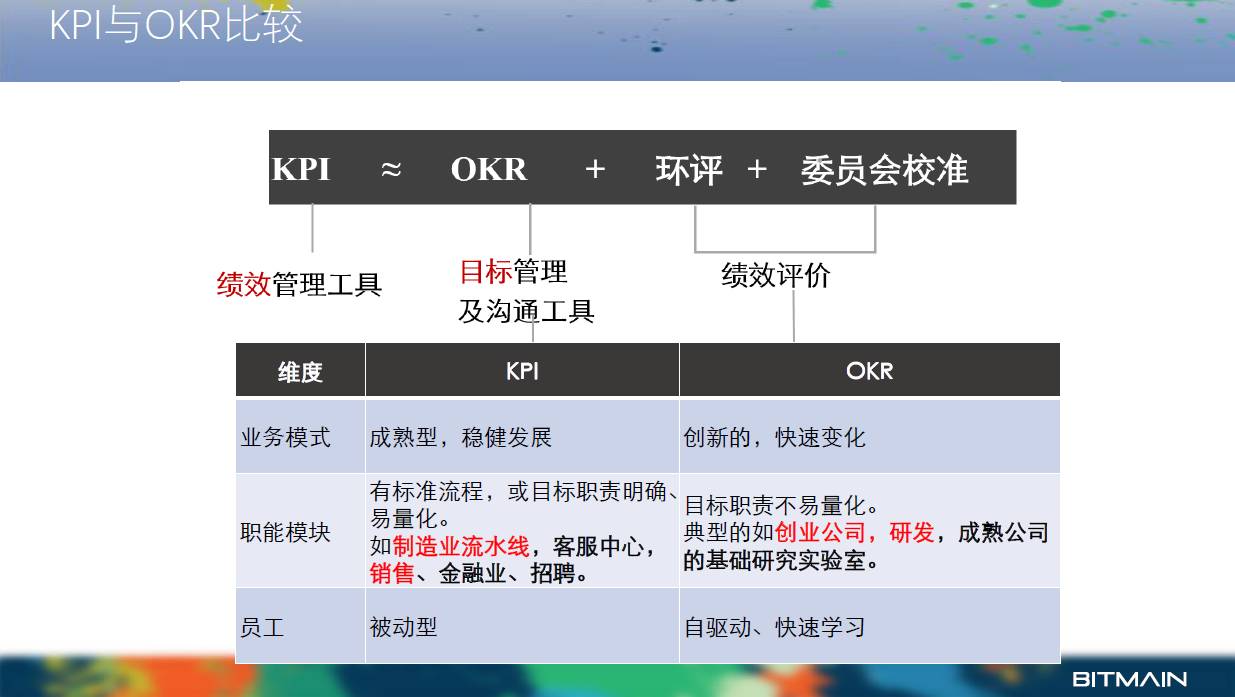Click the BITMAIN logo
This screenshot has height=697, width=1235.
(x=1129, y=679)
